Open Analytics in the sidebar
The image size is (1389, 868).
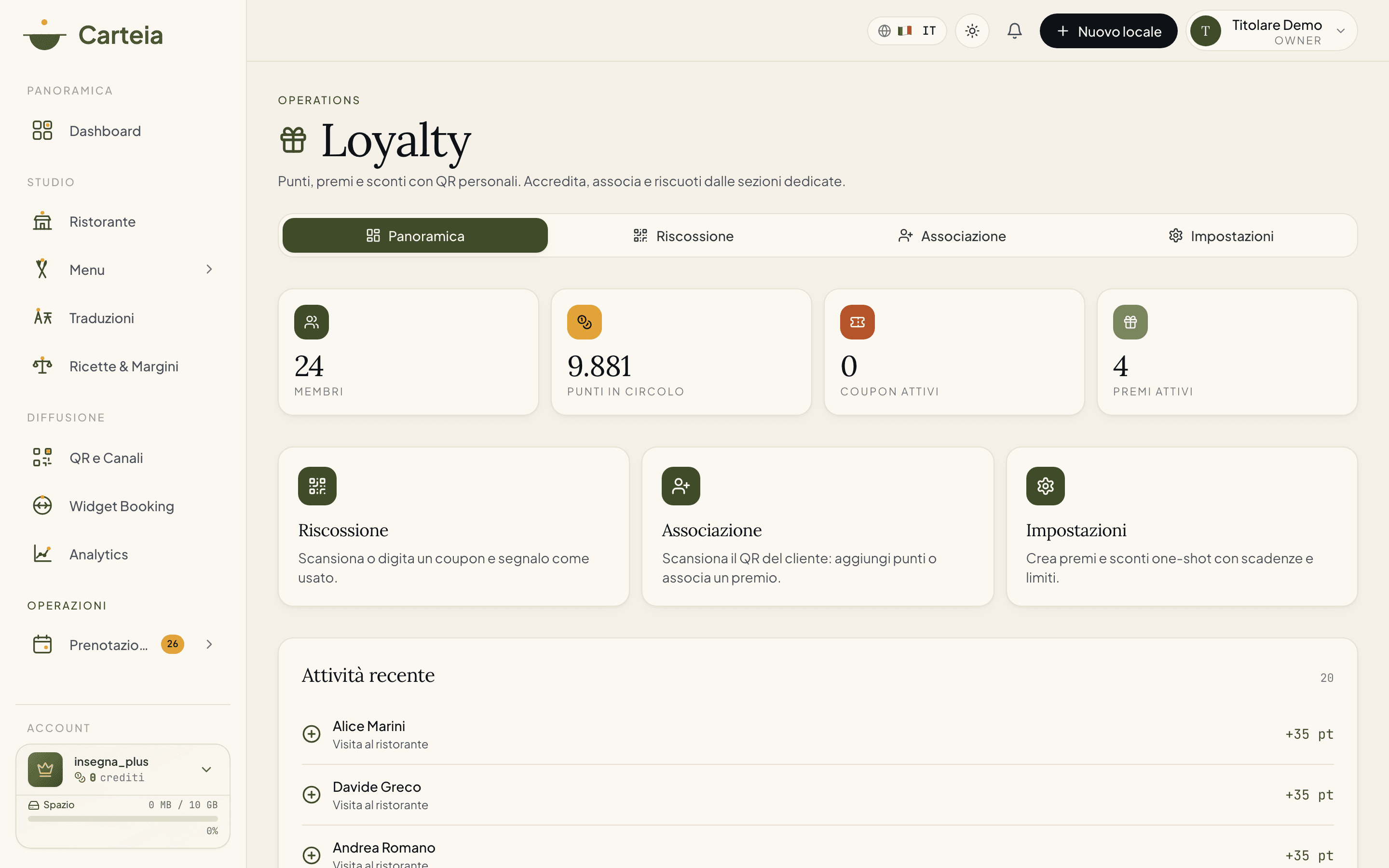pos(123,554)
